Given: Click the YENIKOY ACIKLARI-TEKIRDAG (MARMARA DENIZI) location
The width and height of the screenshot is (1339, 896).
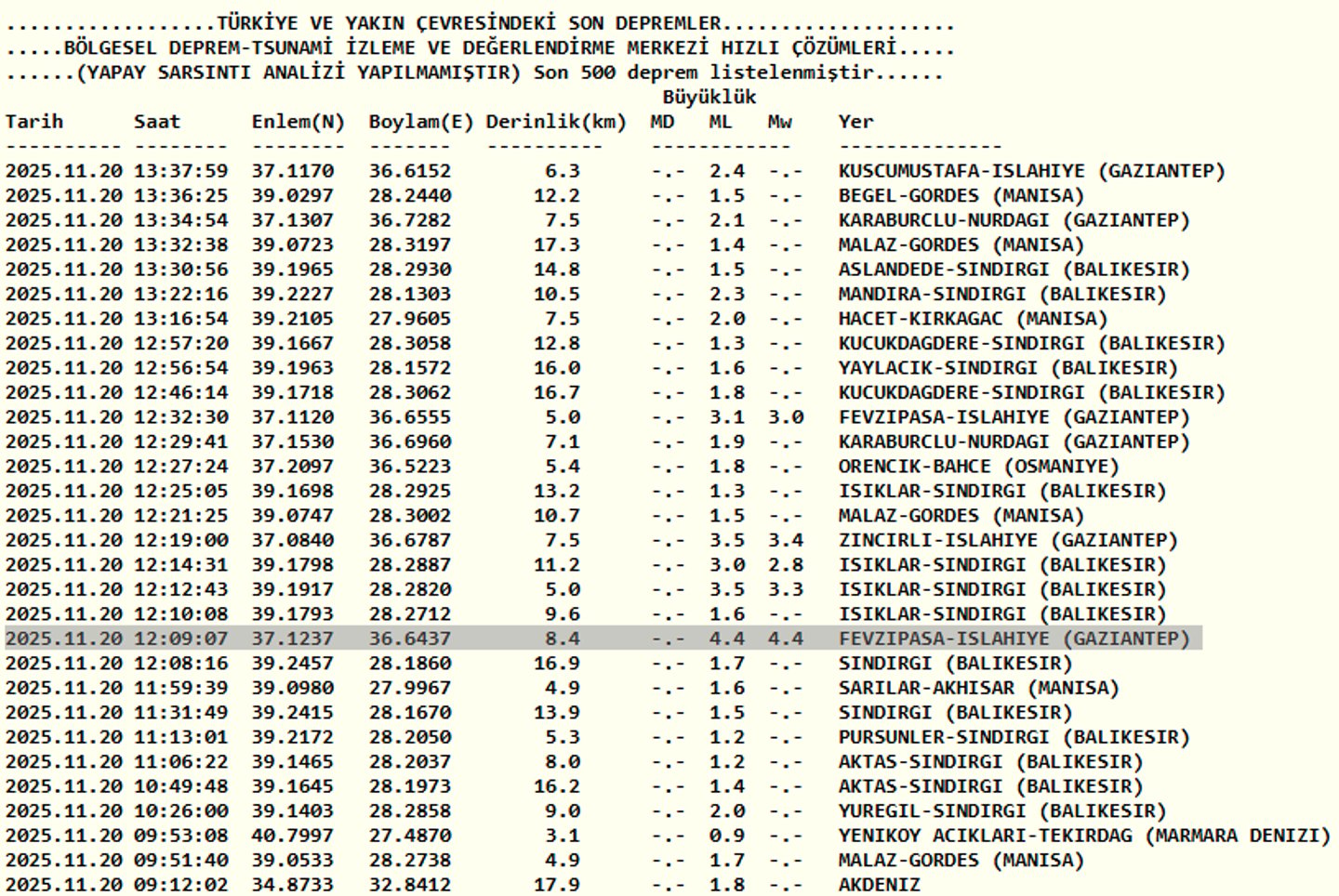Looking at the screenshot, I should (1084, 836).
